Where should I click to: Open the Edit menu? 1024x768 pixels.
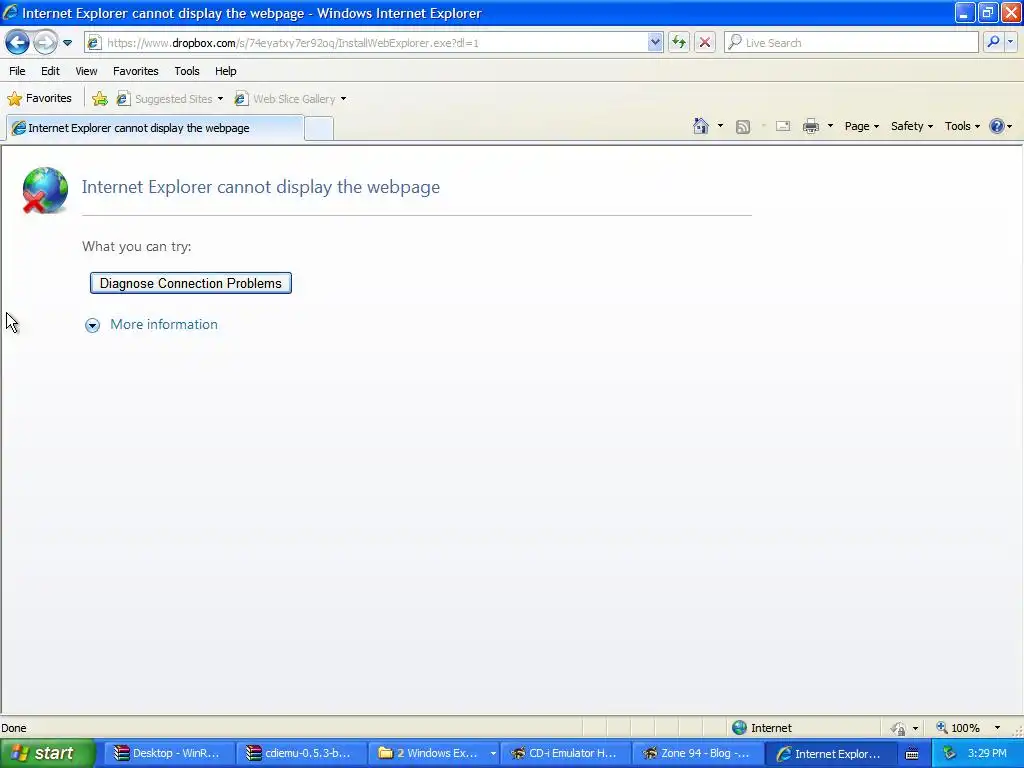[50, 71]
